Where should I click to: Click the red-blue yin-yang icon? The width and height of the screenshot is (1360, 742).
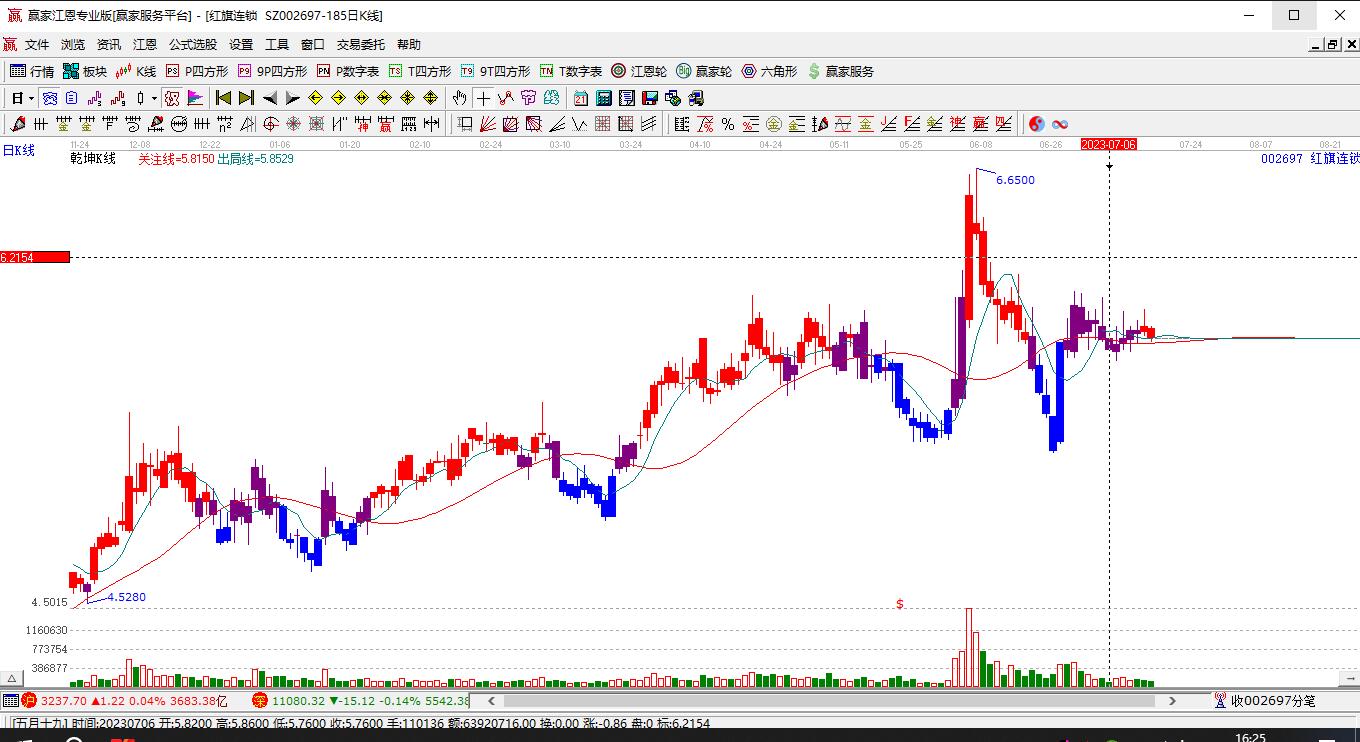(1037, 124)
